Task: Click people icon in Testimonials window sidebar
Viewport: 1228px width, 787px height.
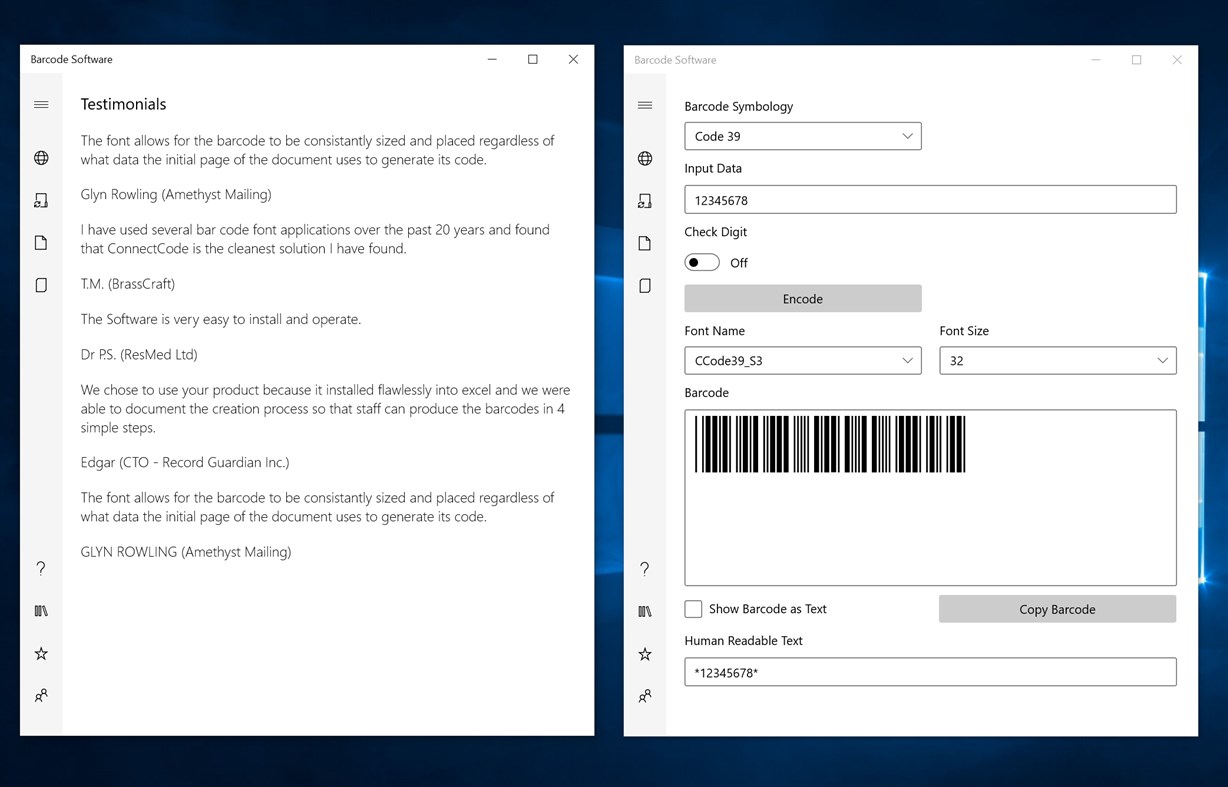Action: [41, 695]
